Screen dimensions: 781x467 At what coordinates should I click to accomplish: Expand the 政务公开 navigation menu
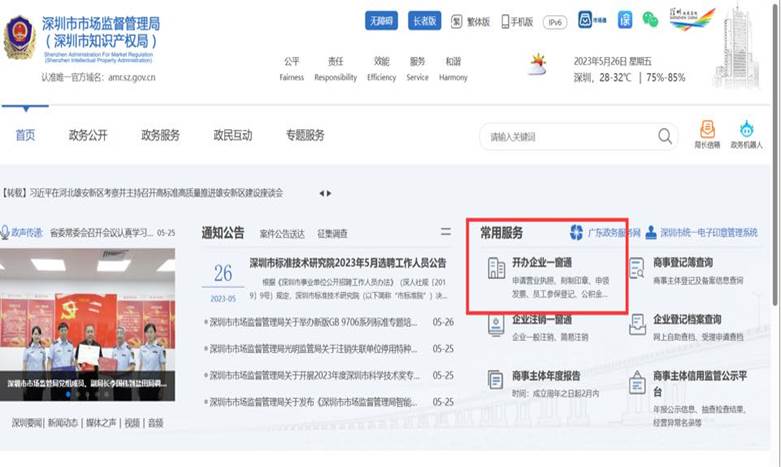point(88,135)
